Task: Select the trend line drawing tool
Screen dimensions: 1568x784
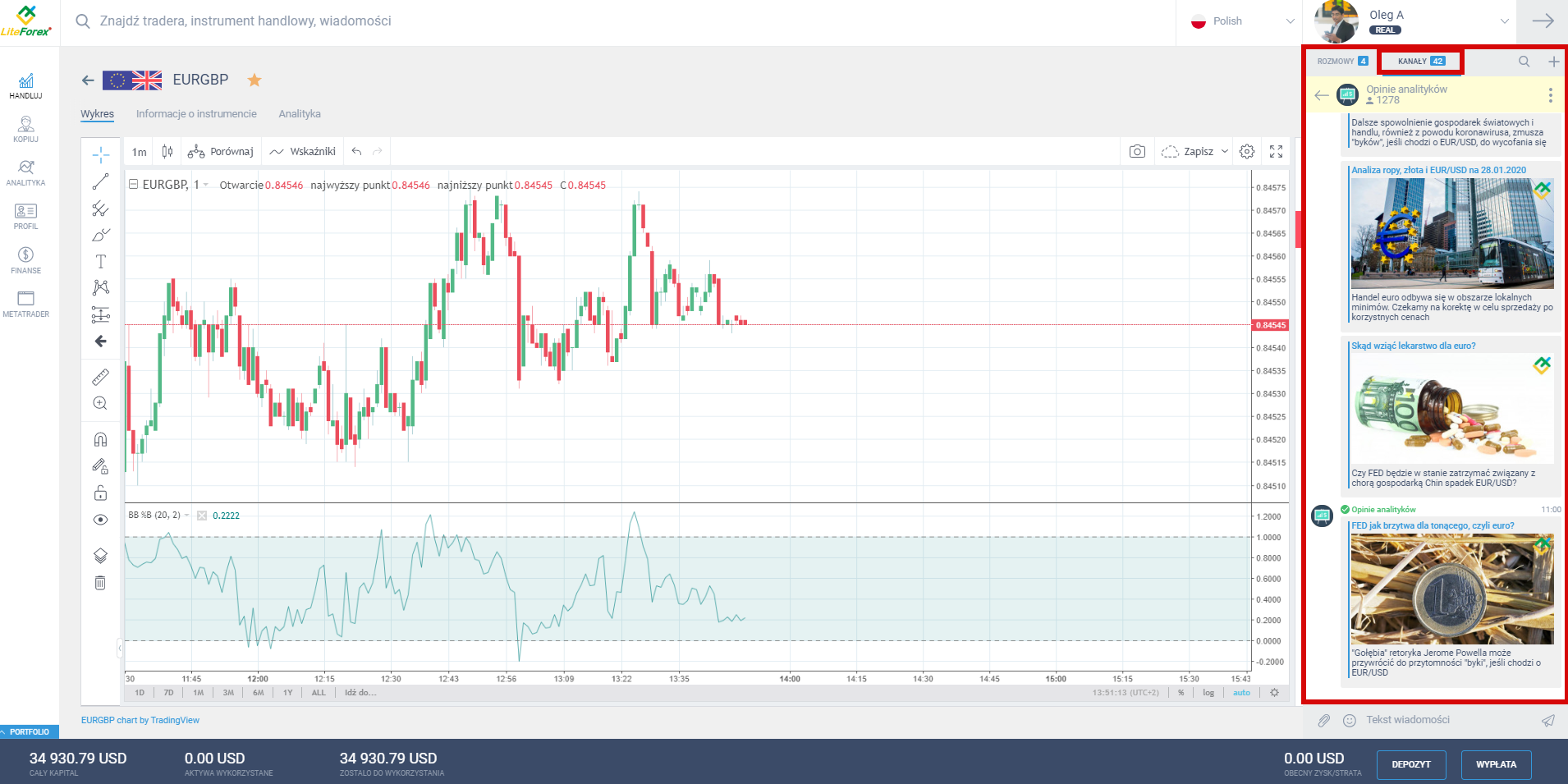Action: pos(100,181)
